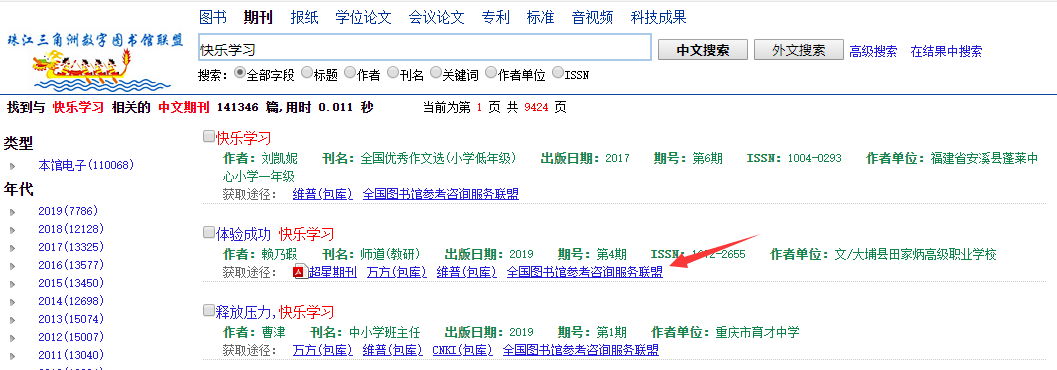The height and width of the screenshot is (370, 1057).
Task: Switch to the 图书 tab
Action: pyautogui.click(x=213, y=18)
